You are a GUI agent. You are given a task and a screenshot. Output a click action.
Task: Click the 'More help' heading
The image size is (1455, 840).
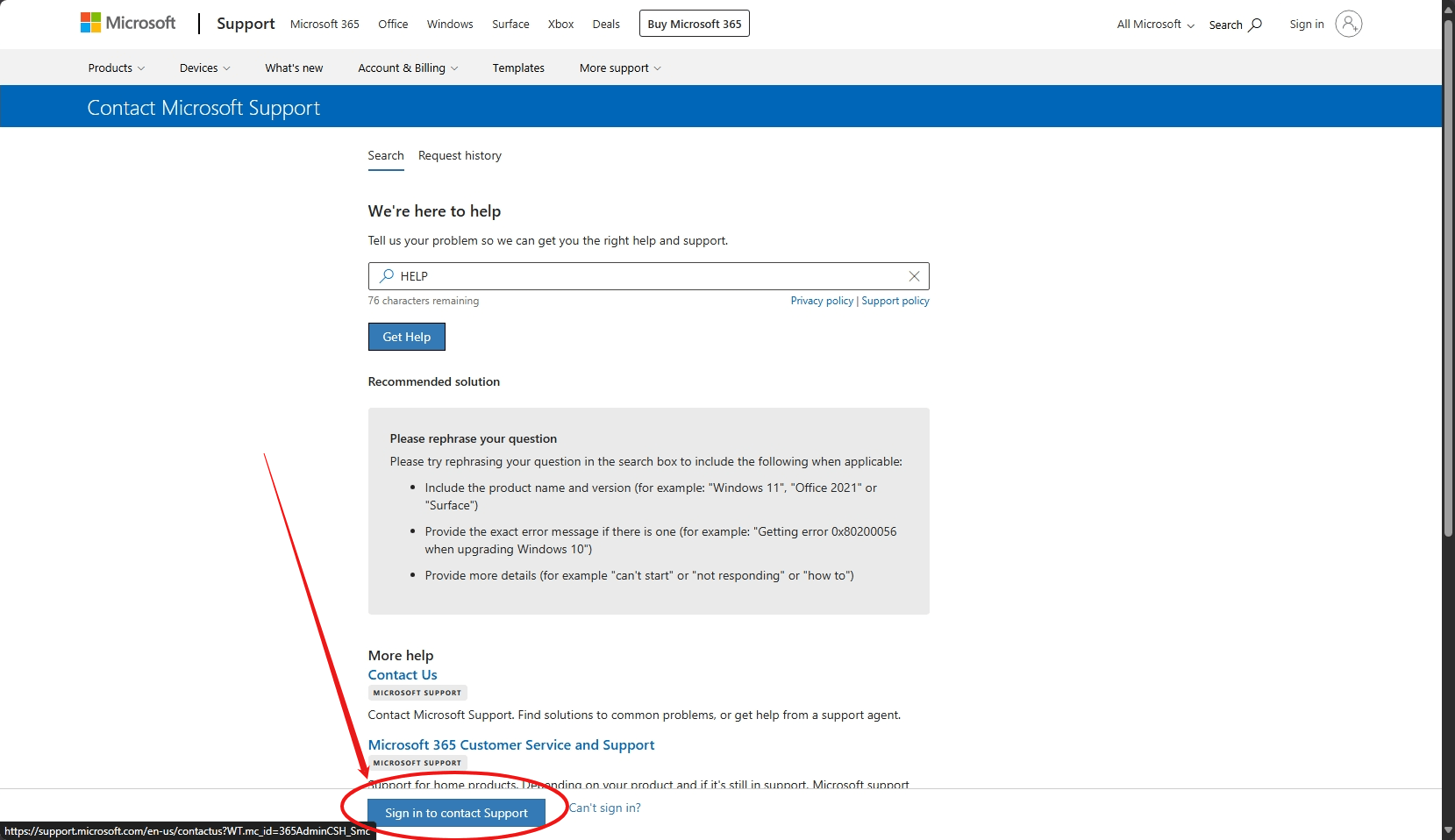pyautogui.click(x=401, y=656)
